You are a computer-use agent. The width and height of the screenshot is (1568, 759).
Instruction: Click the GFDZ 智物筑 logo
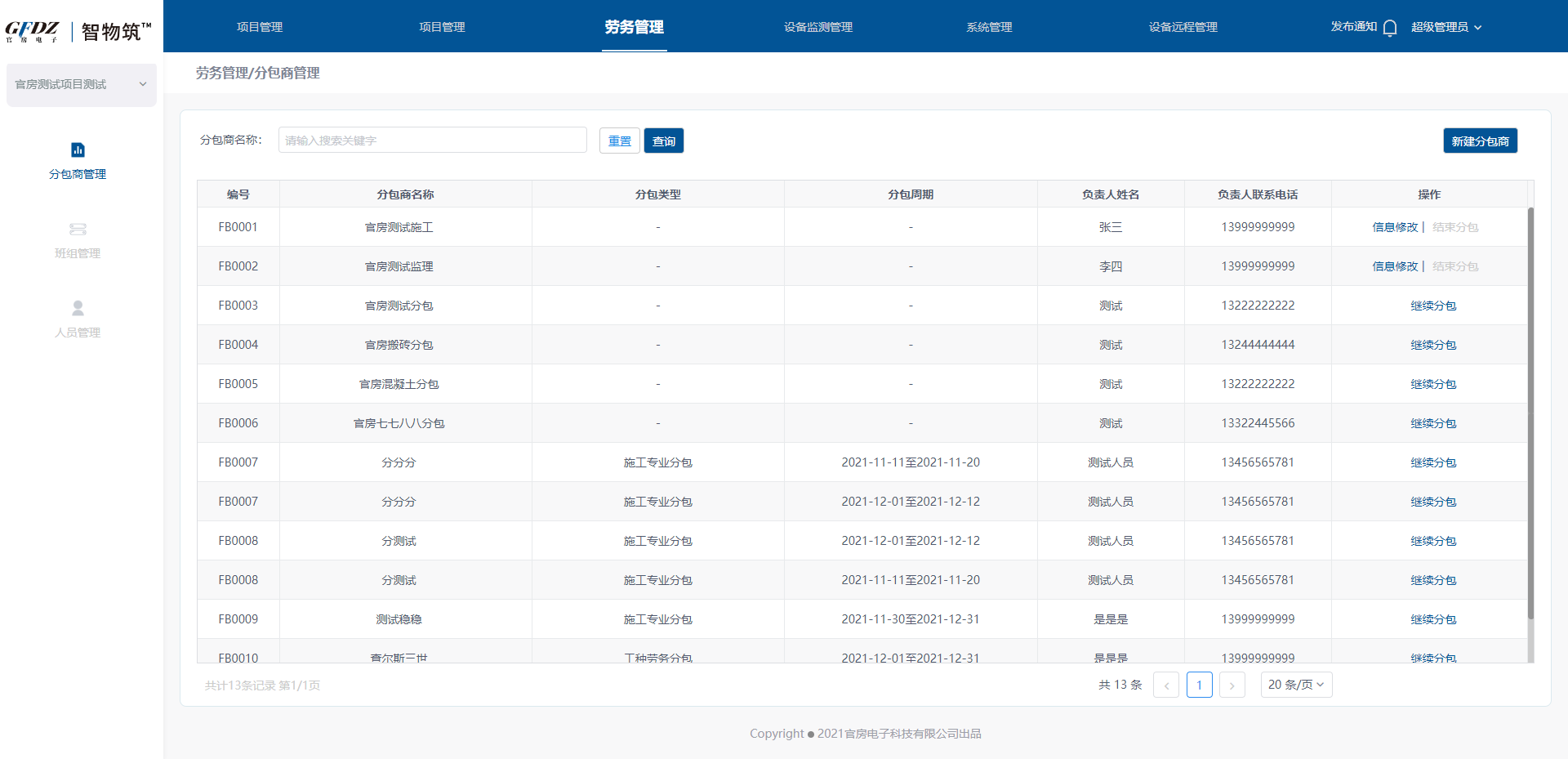78,31
